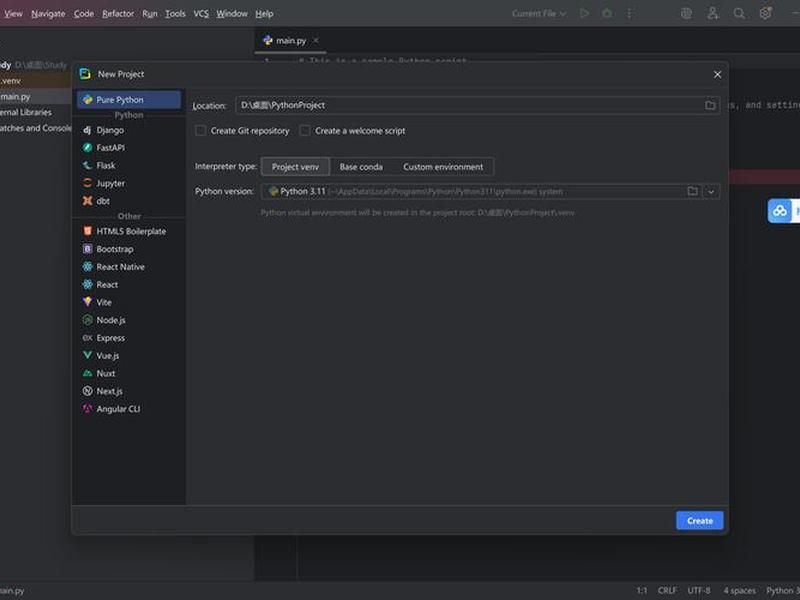Viewport: 800px width, 600px height.
Task: Enable Create a welcome script checkbox
Action: [305, 131]
